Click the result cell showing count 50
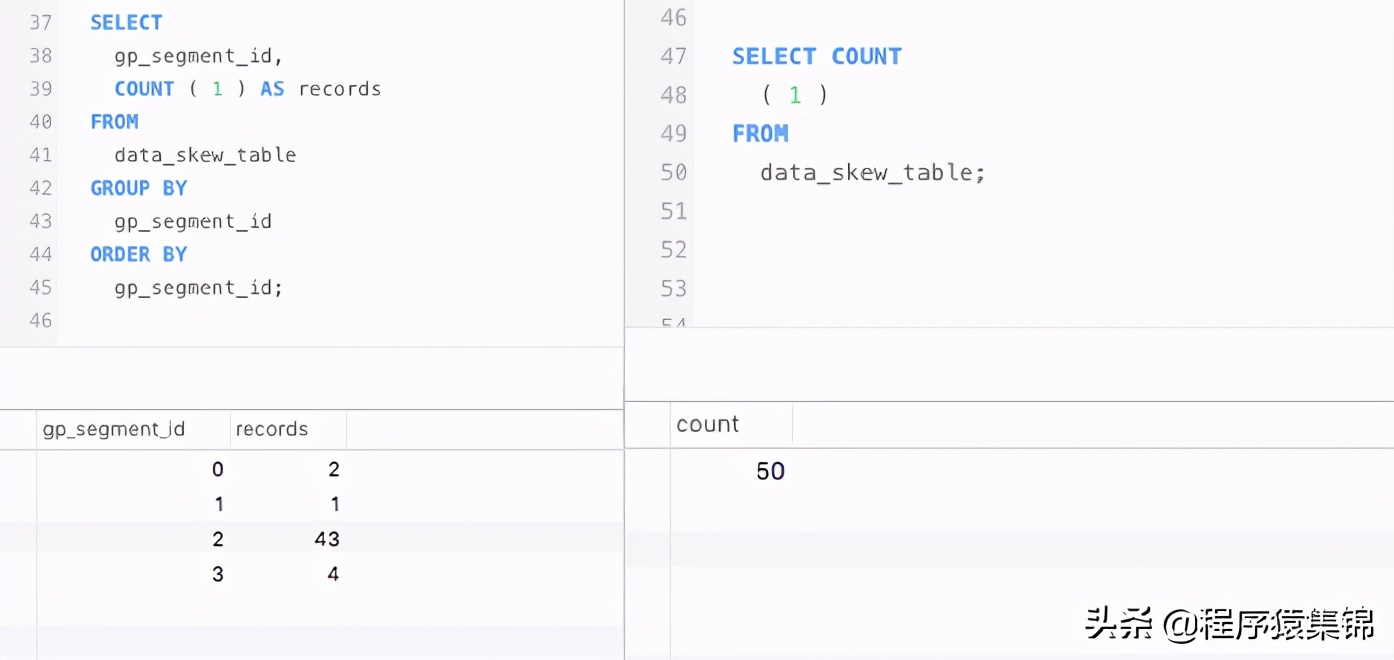The height and width of the screenshot is (660, 1394). 731,471
